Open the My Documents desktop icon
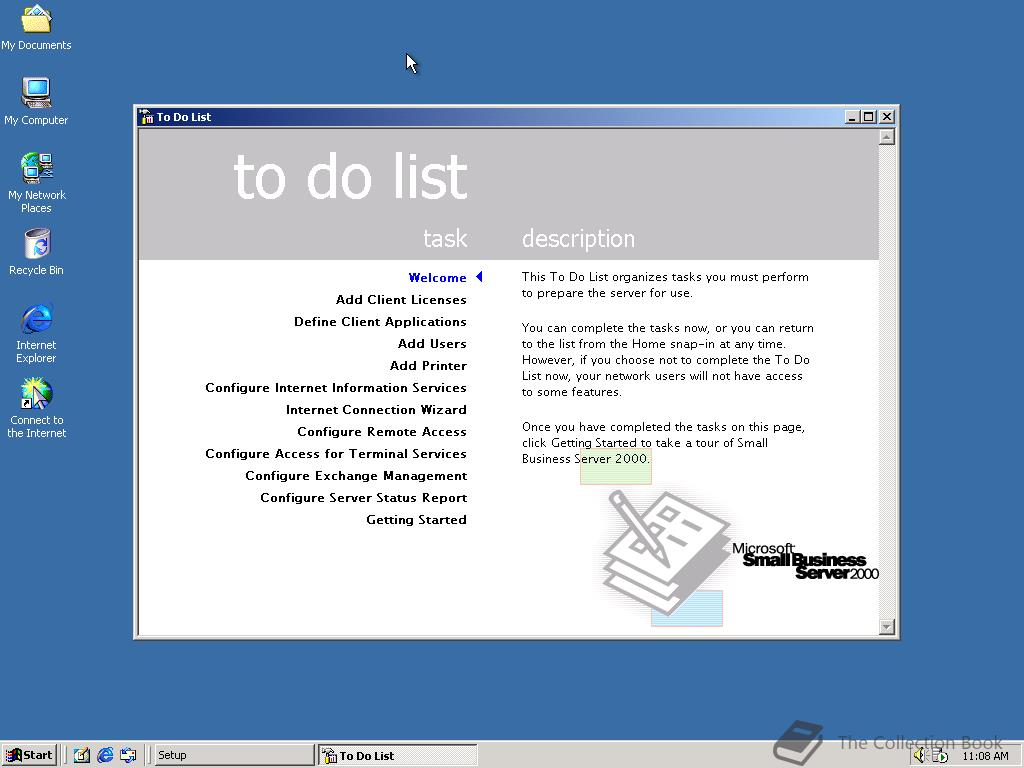This screenshot has height=768, width=1024. pos(36,26)
